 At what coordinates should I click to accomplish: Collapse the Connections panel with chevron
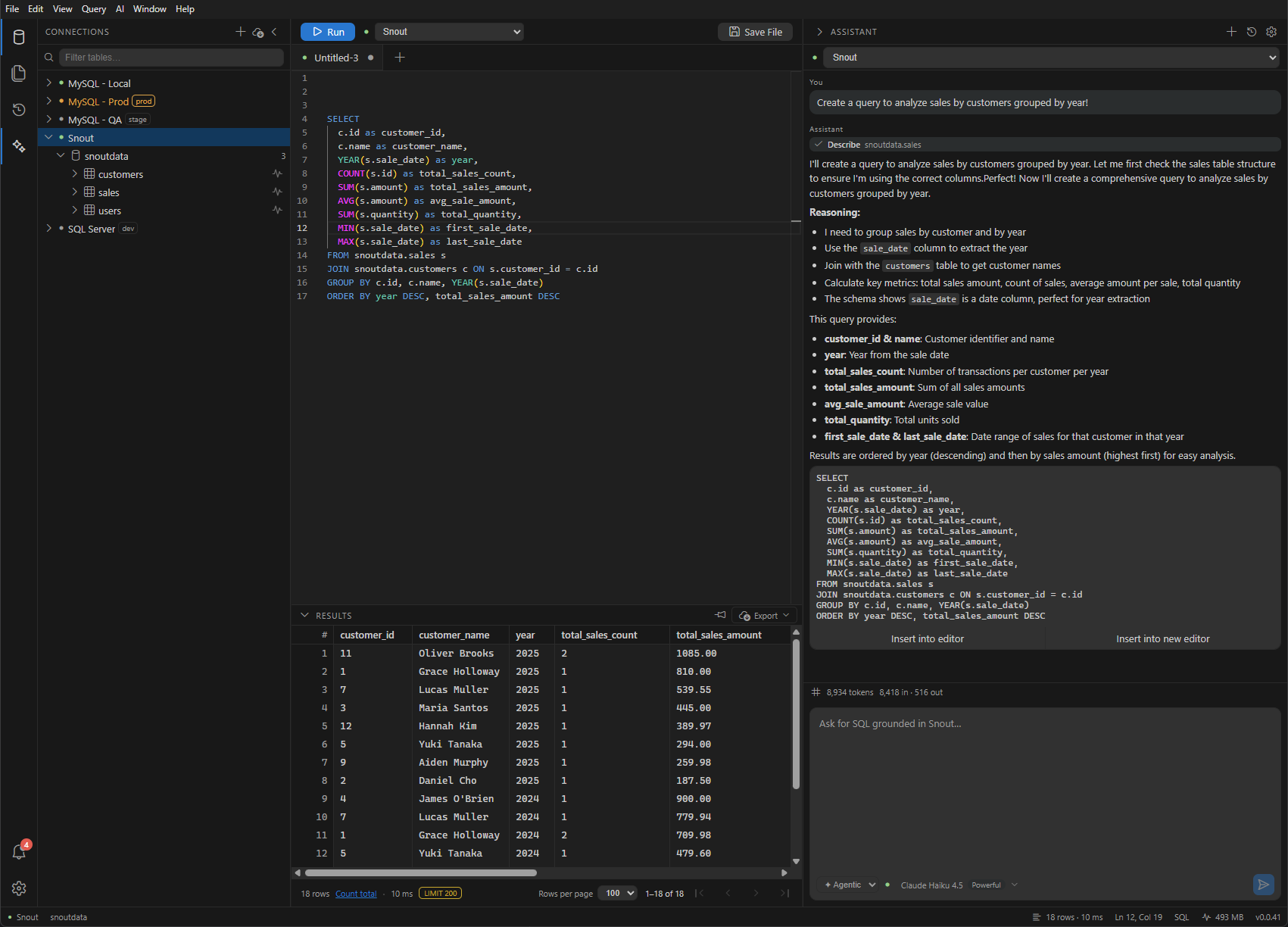tap(274, 32)
